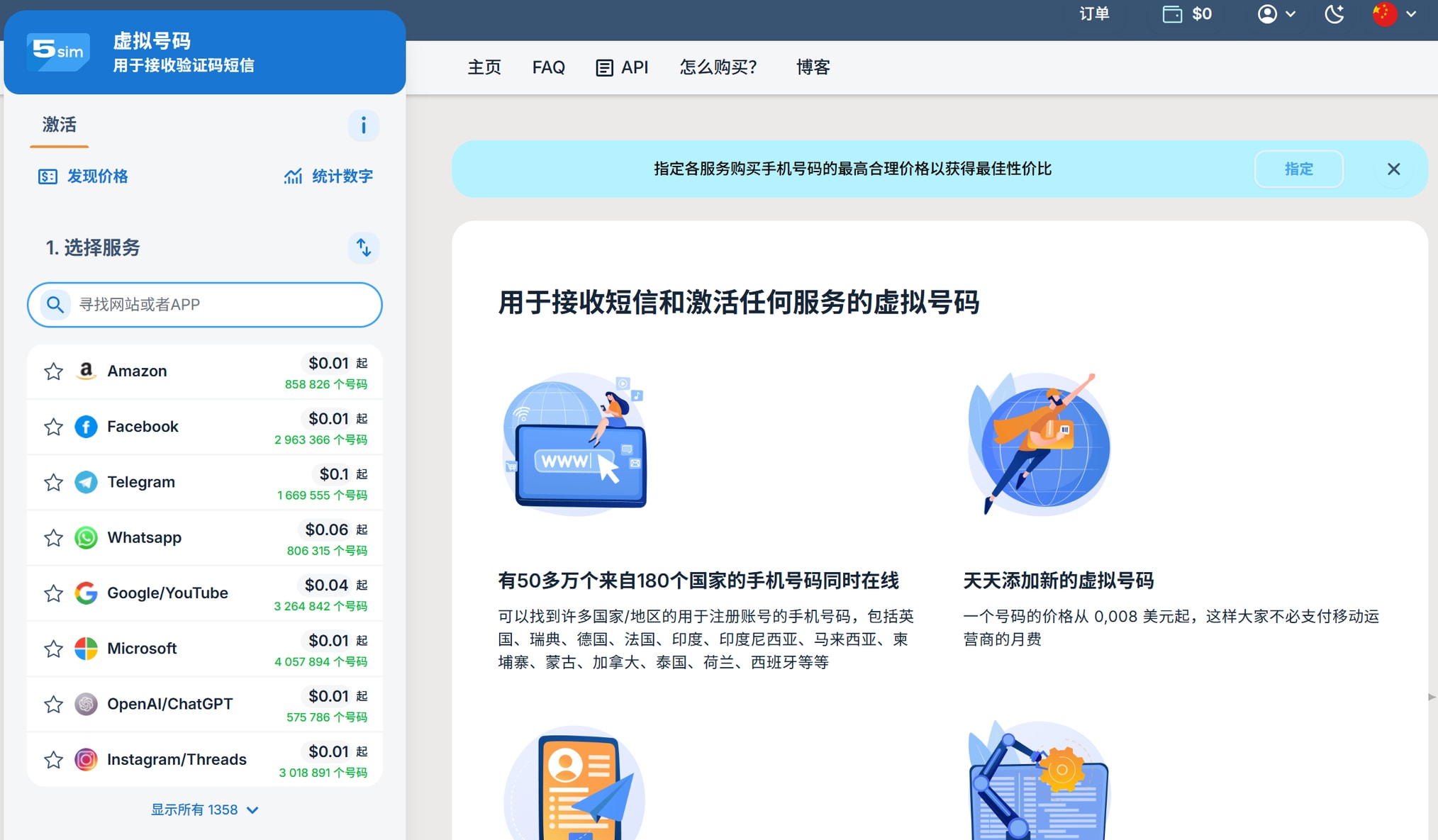Screen dimensions: 1438x840
Task: Open the user account dropdown
Action: tap(1276, 14)
